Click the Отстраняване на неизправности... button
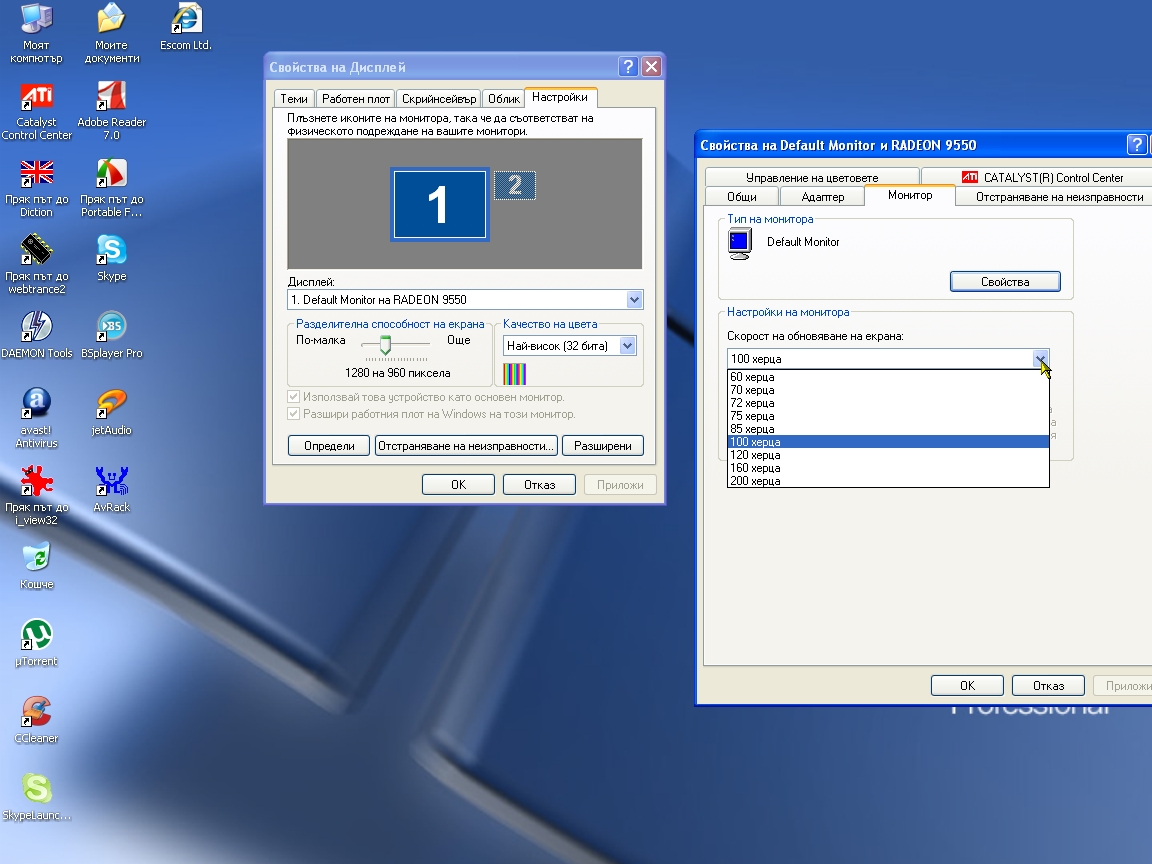The height and width of the screenshot is (864, 1152). pyautogui.click(x=466, y=446)
